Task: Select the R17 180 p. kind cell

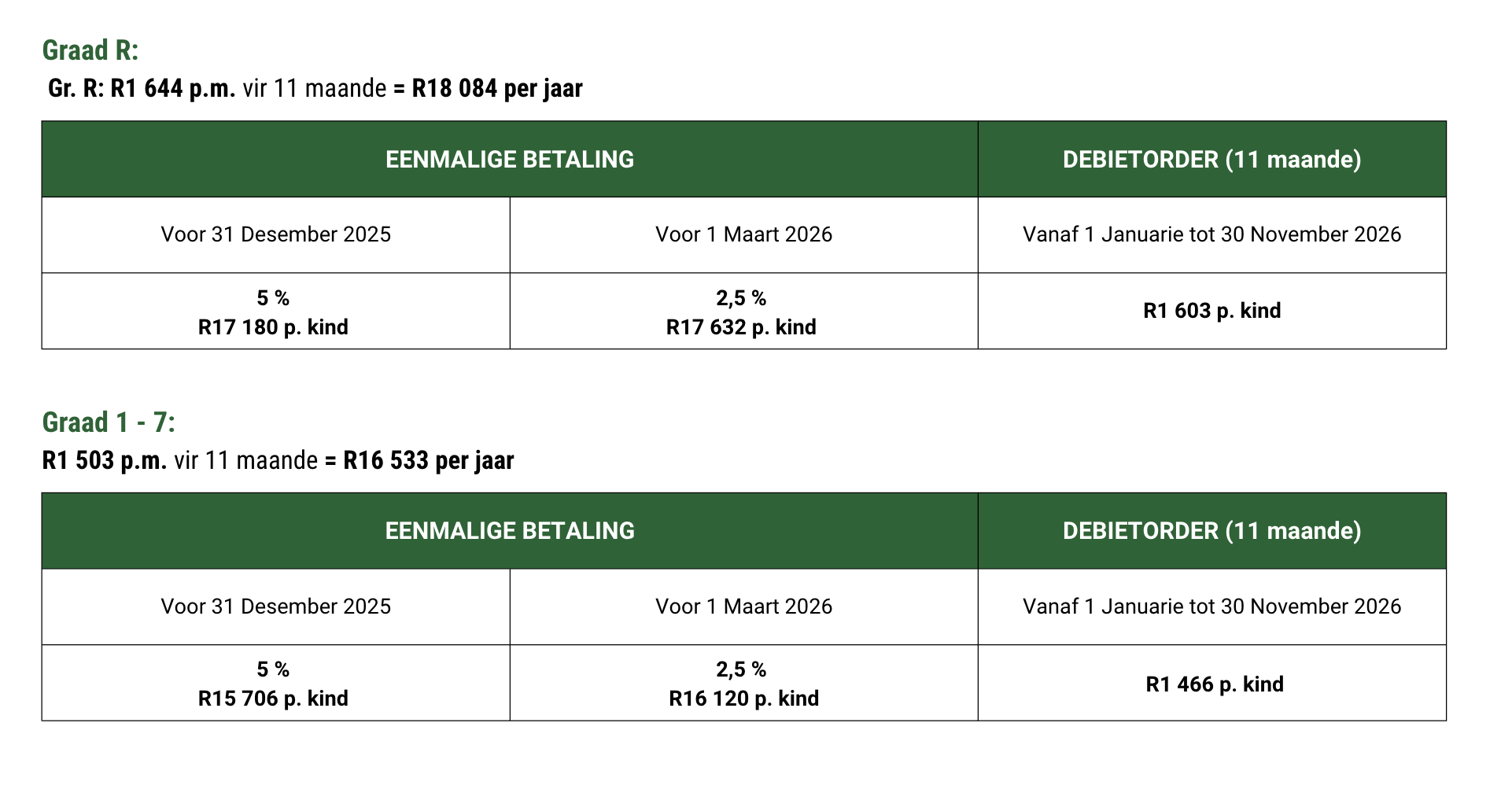Action: pos(275,312)
